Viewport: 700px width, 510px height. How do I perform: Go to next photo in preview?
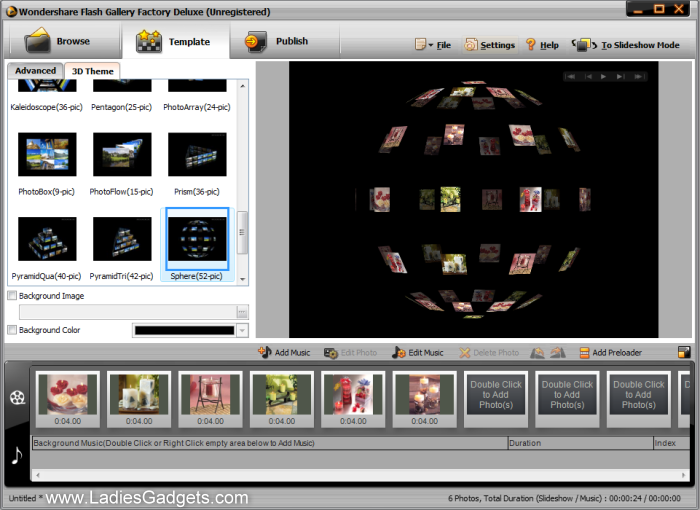coord(621,76)
